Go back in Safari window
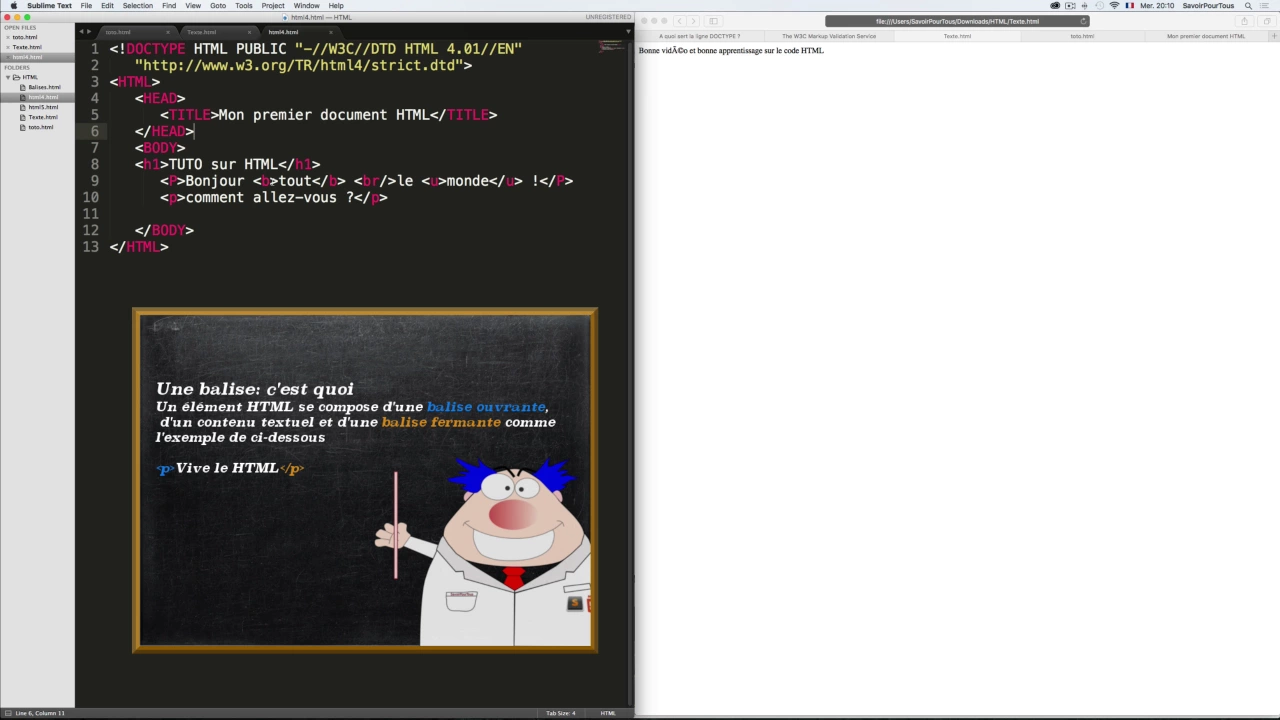The image size is (1280, 720). click(679, 21)
